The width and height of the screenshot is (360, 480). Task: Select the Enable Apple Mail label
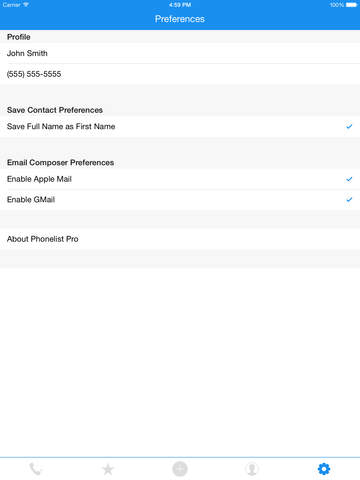click(x=39, y=179)
